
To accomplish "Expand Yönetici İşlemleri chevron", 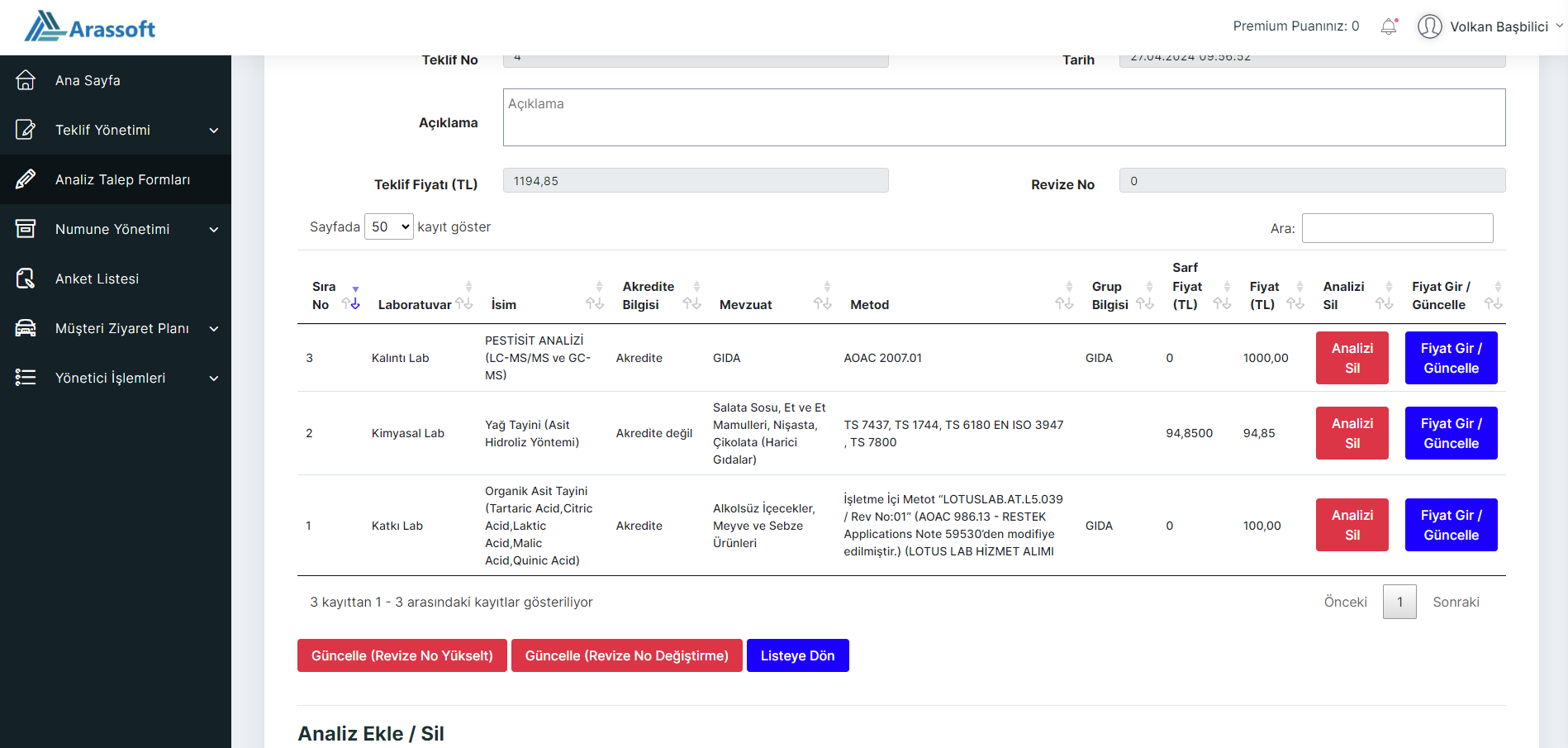I will pos(214,379).
